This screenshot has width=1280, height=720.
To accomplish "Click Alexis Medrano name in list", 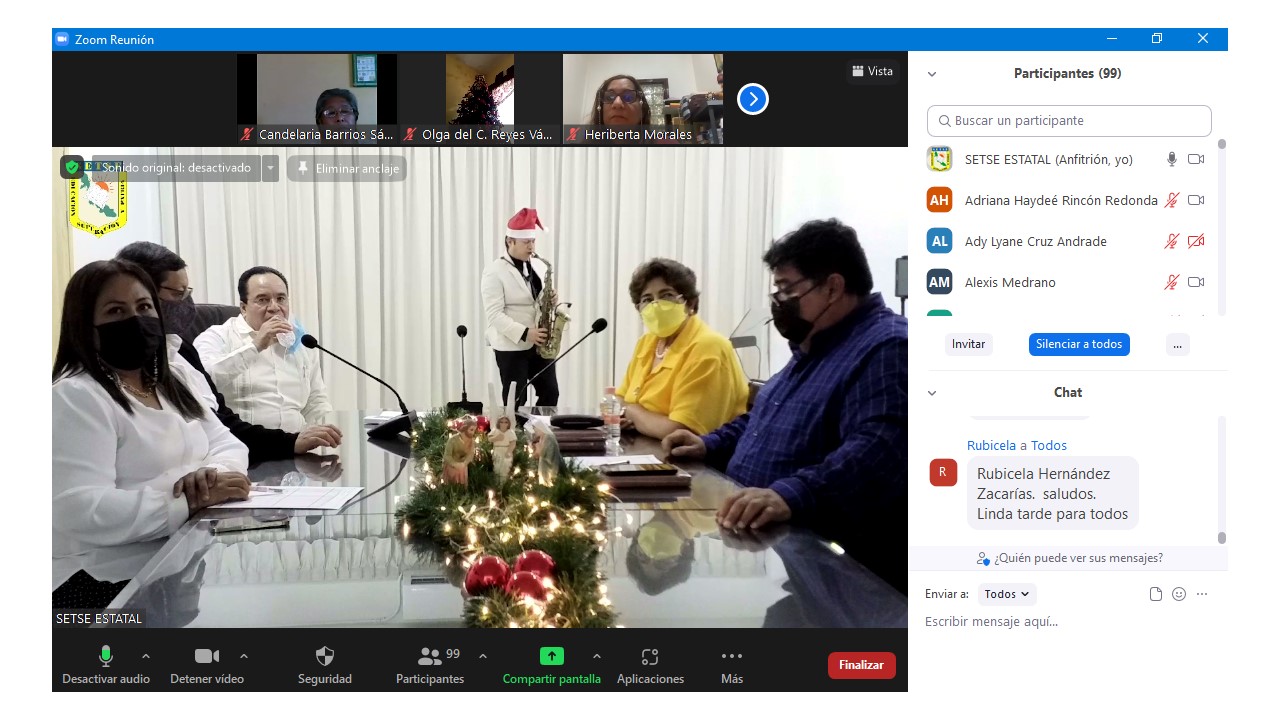I will (1010, 283).
